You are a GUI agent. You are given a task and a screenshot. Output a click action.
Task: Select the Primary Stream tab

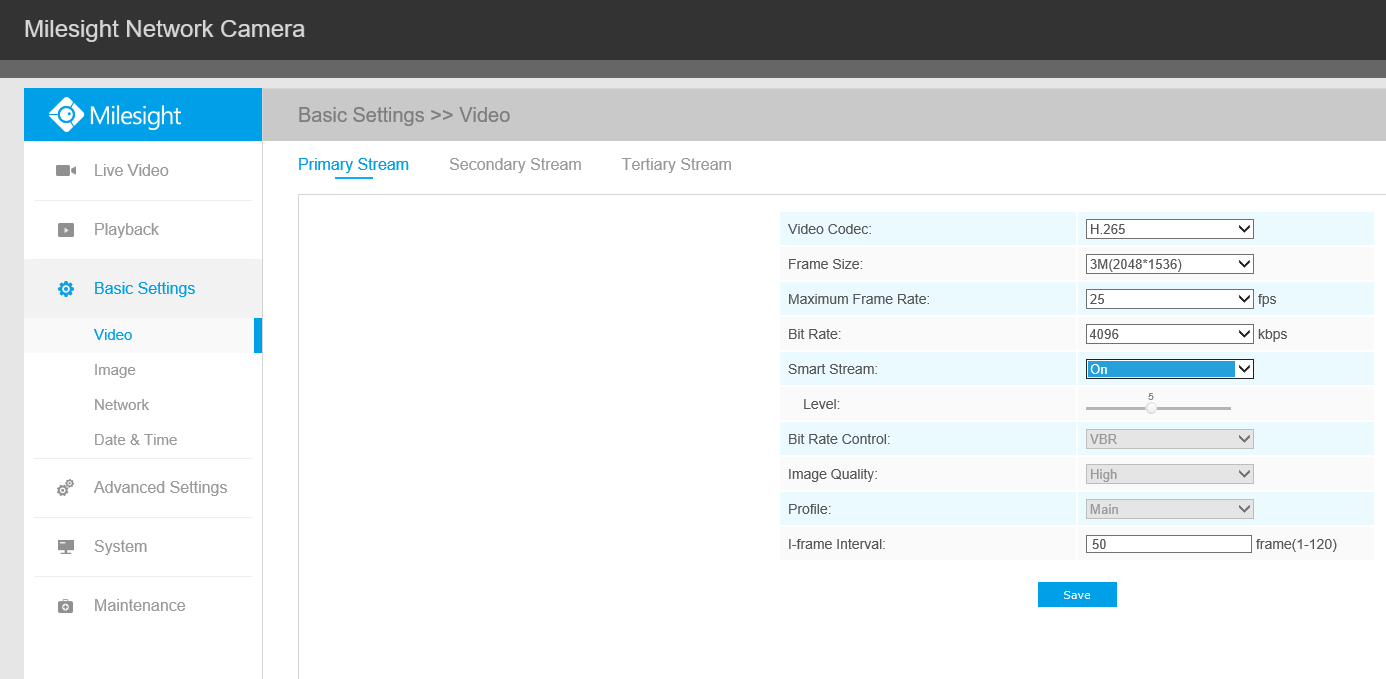point(353,164)
